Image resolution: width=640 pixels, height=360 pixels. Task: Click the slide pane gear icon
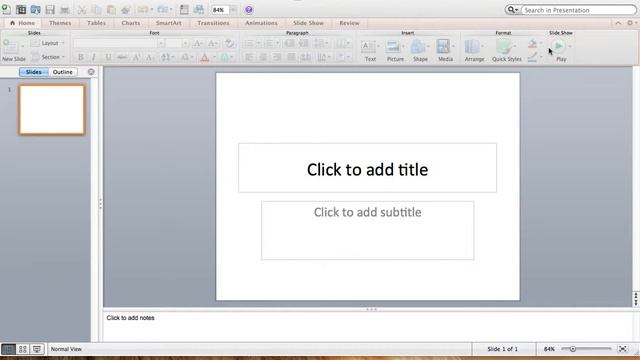click(91, 72)
